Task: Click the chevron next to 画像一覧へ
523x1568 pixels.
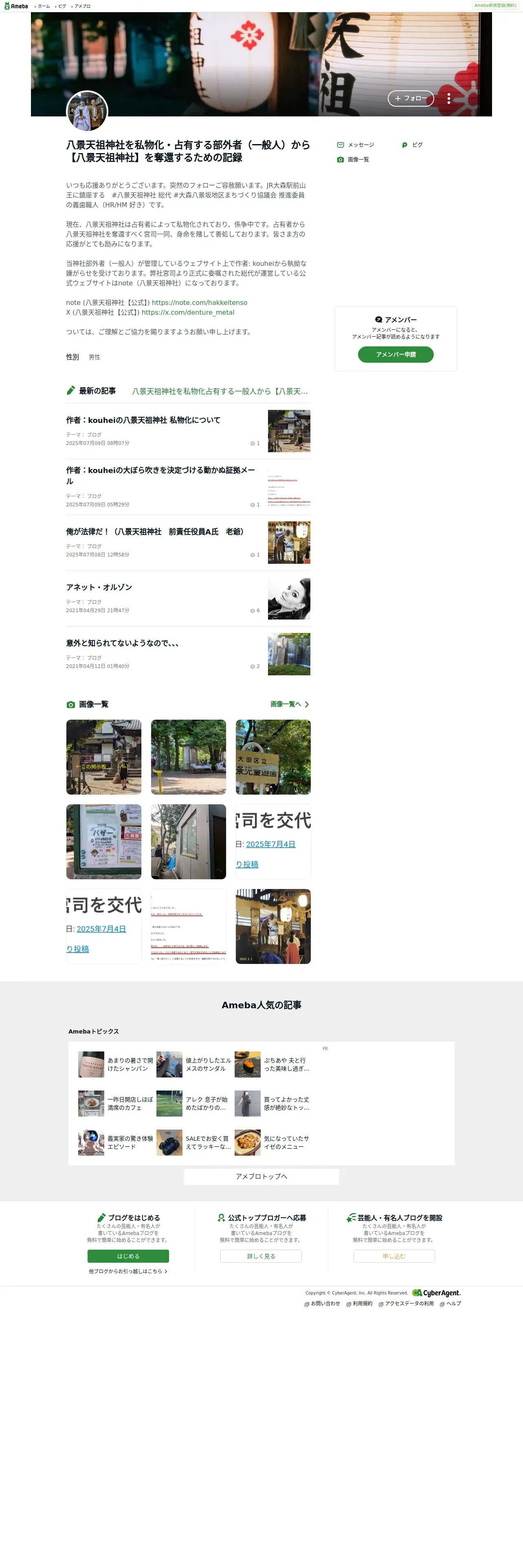Action: click(x=307, y=704)
